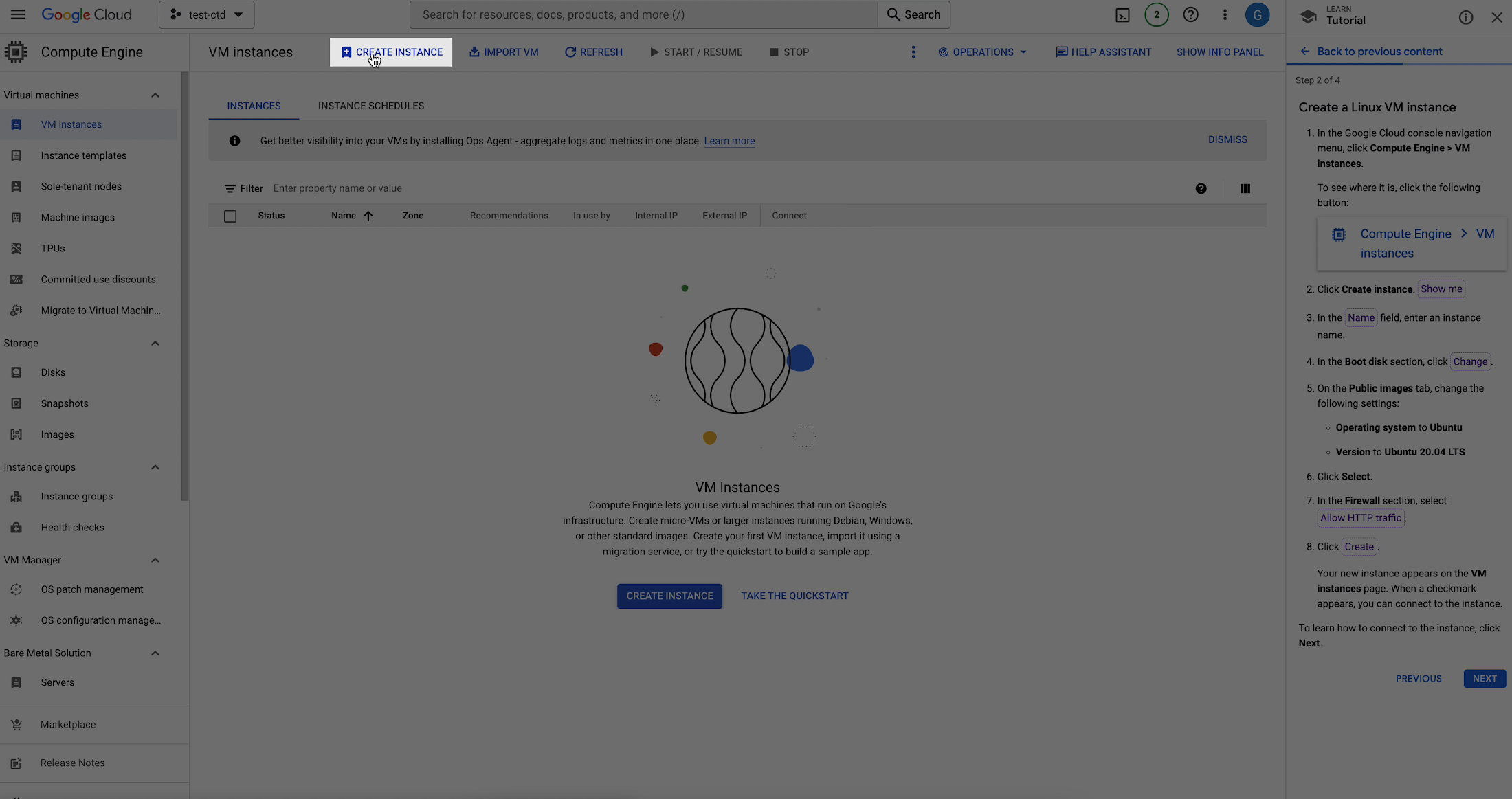Open Instance groups sidebar item
Viewport: 1512px width, 799px height.
pos(89,496)
